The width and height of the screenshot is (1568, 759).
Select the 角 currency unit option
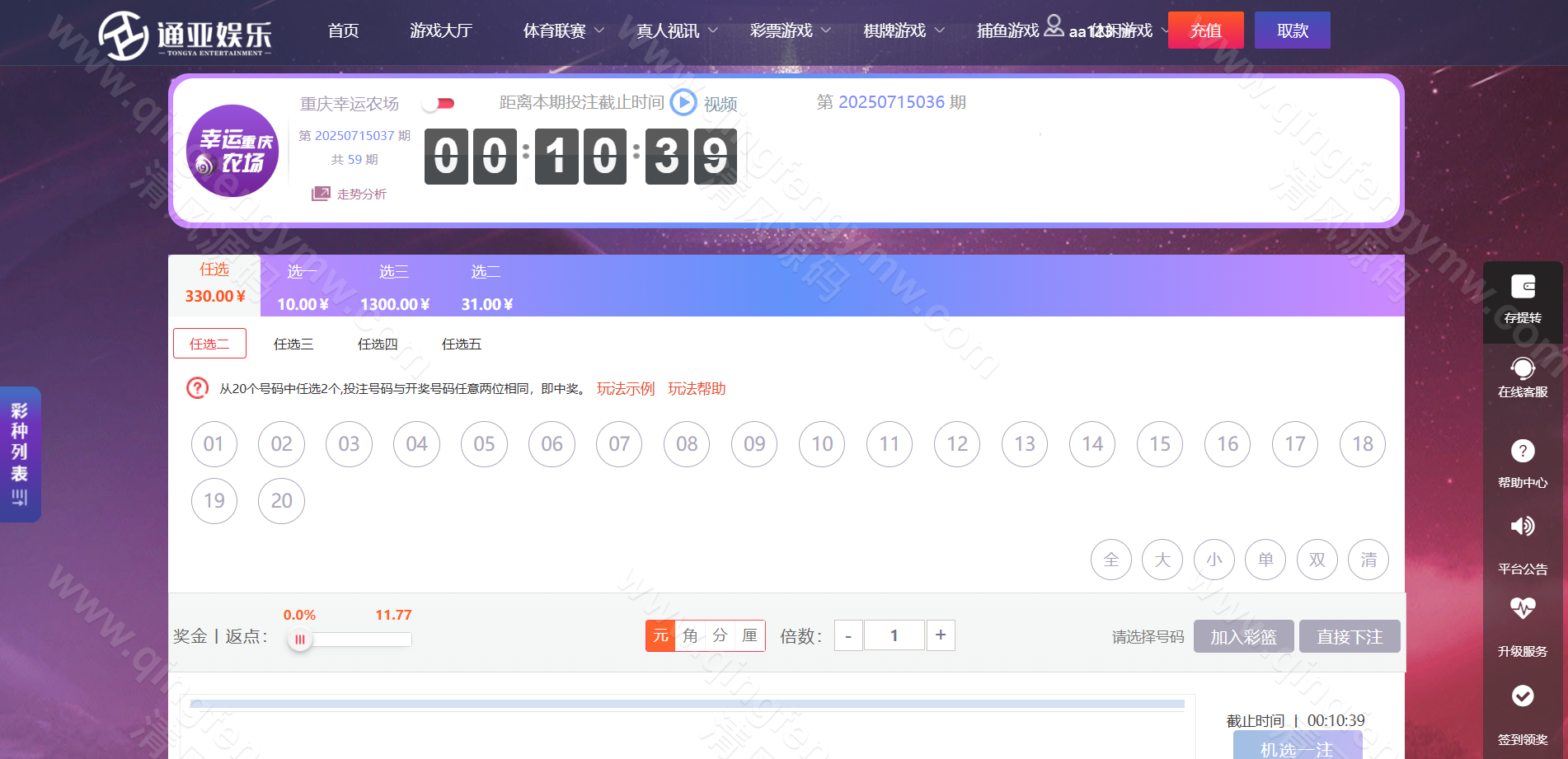coord(690,635)
